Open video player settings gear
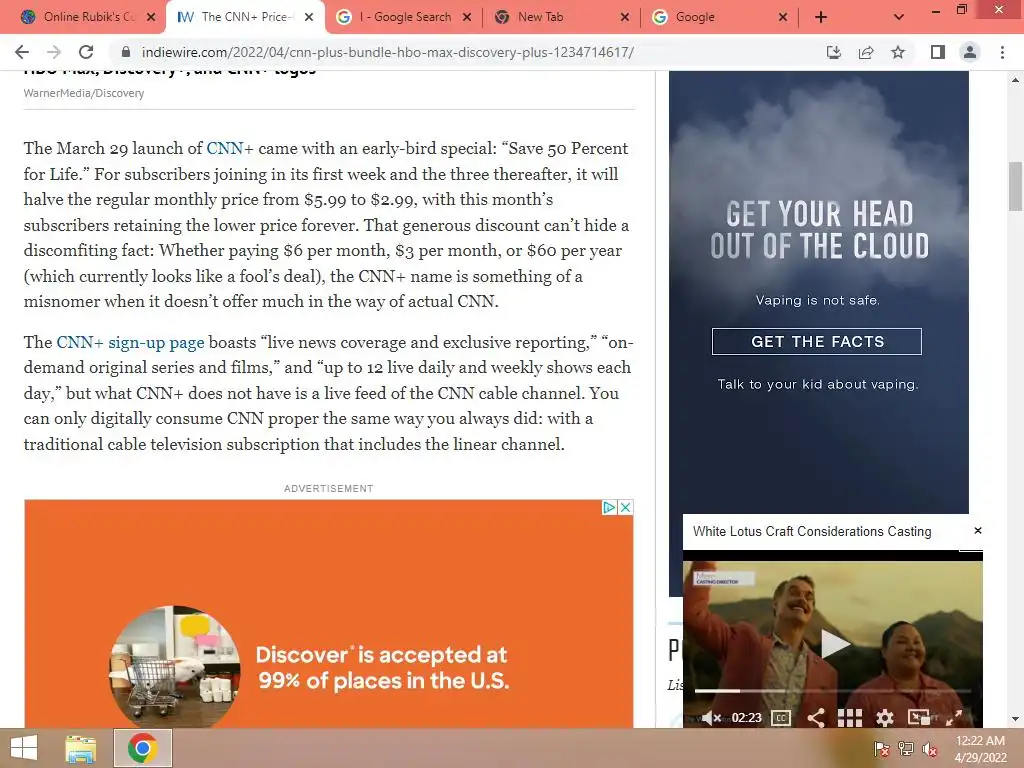 885,718
